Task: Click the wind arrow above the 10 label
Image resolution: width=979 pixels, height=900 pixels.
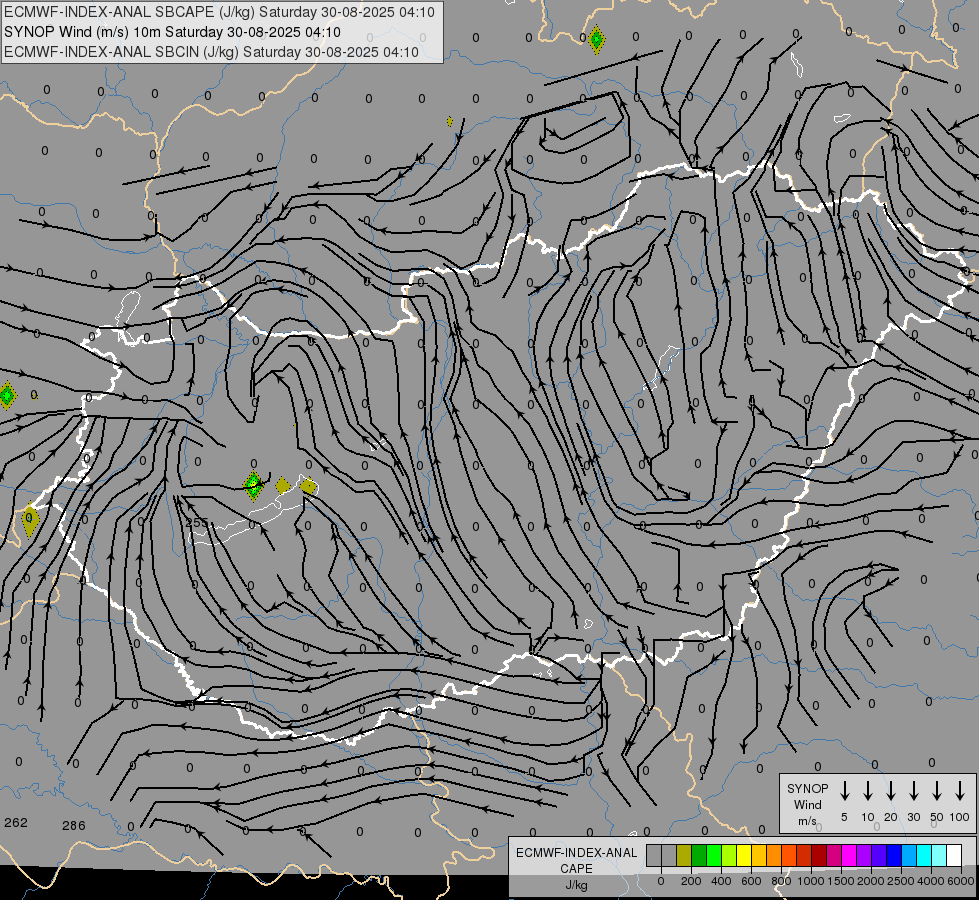Action: pos(867,791)
